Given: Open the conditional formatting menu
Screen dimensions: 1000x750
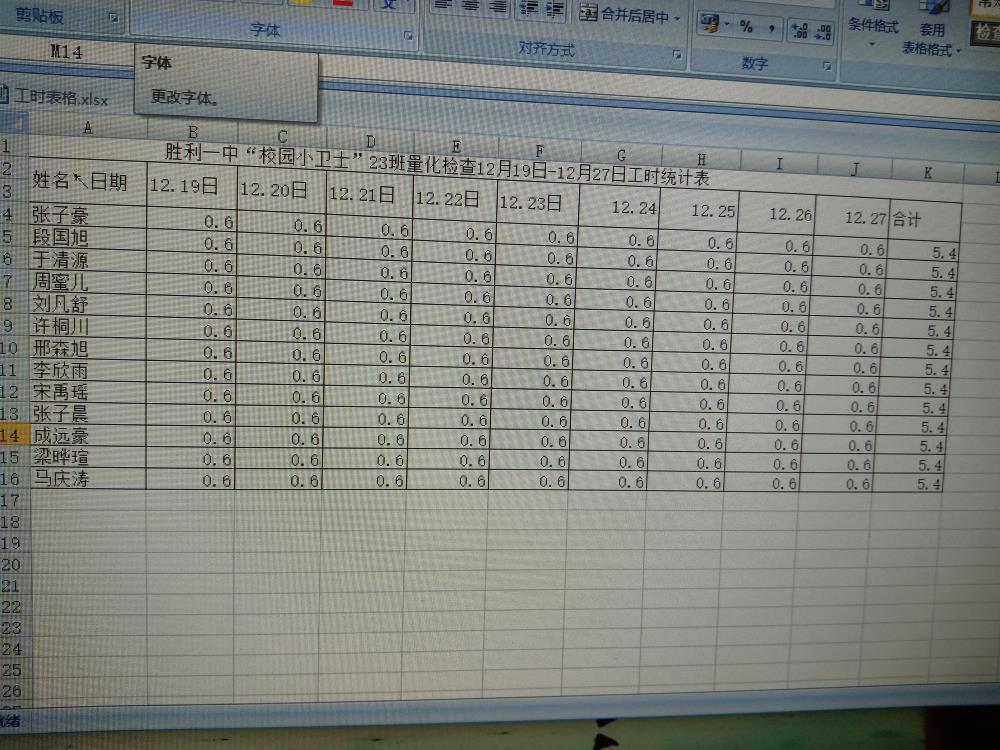Looking at the screenshot, I should pyautogui.click(x=872, y=24).
